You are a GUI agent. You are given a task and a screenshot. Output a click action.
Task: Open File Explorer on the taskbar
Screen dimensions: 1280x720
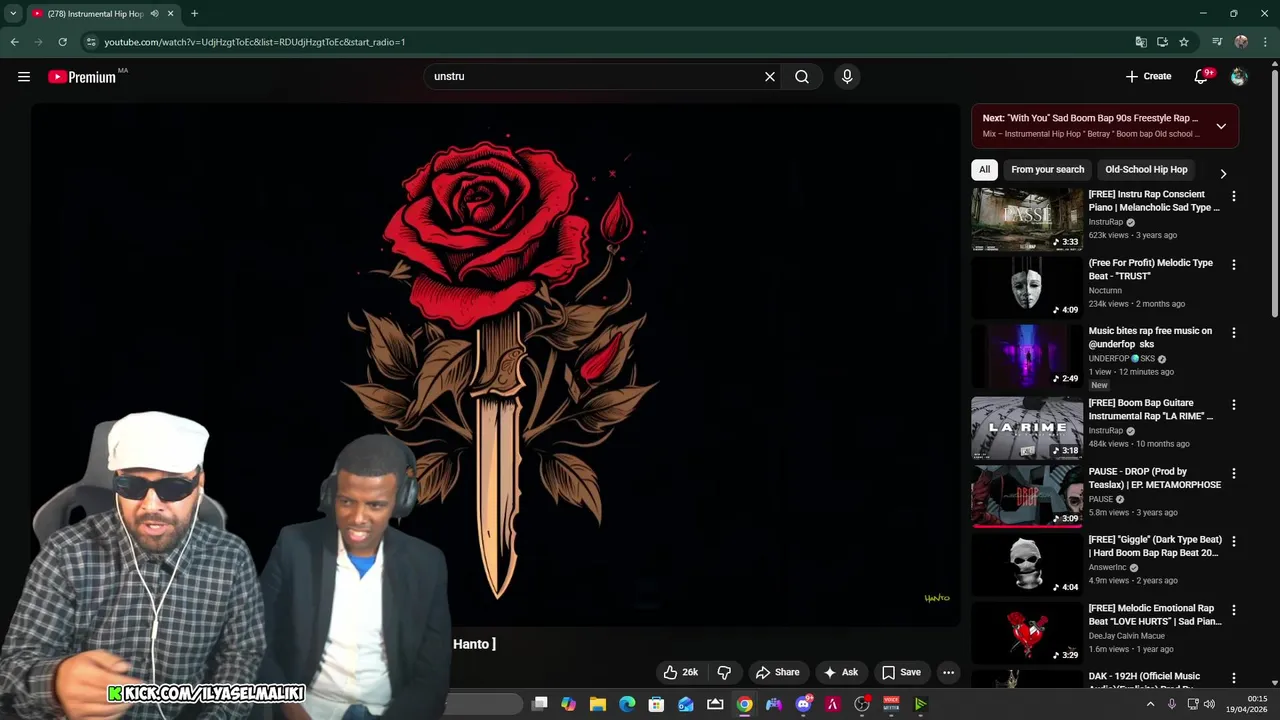[598, 704]
